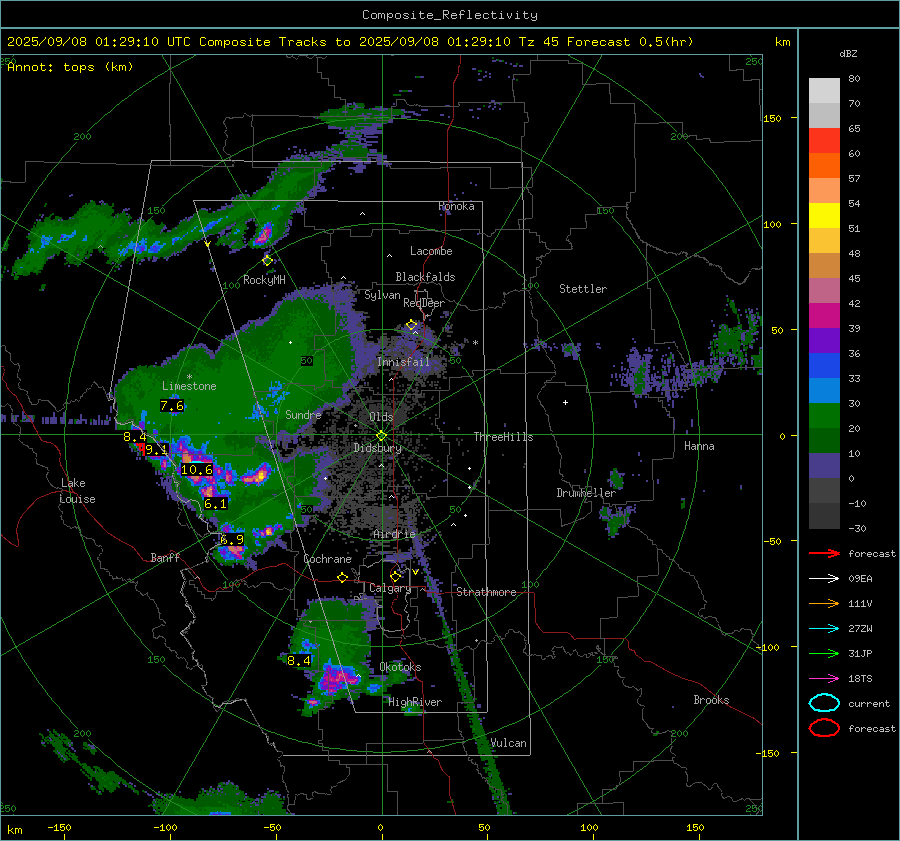Click the Annot: tops (km) label

[70, 67]
